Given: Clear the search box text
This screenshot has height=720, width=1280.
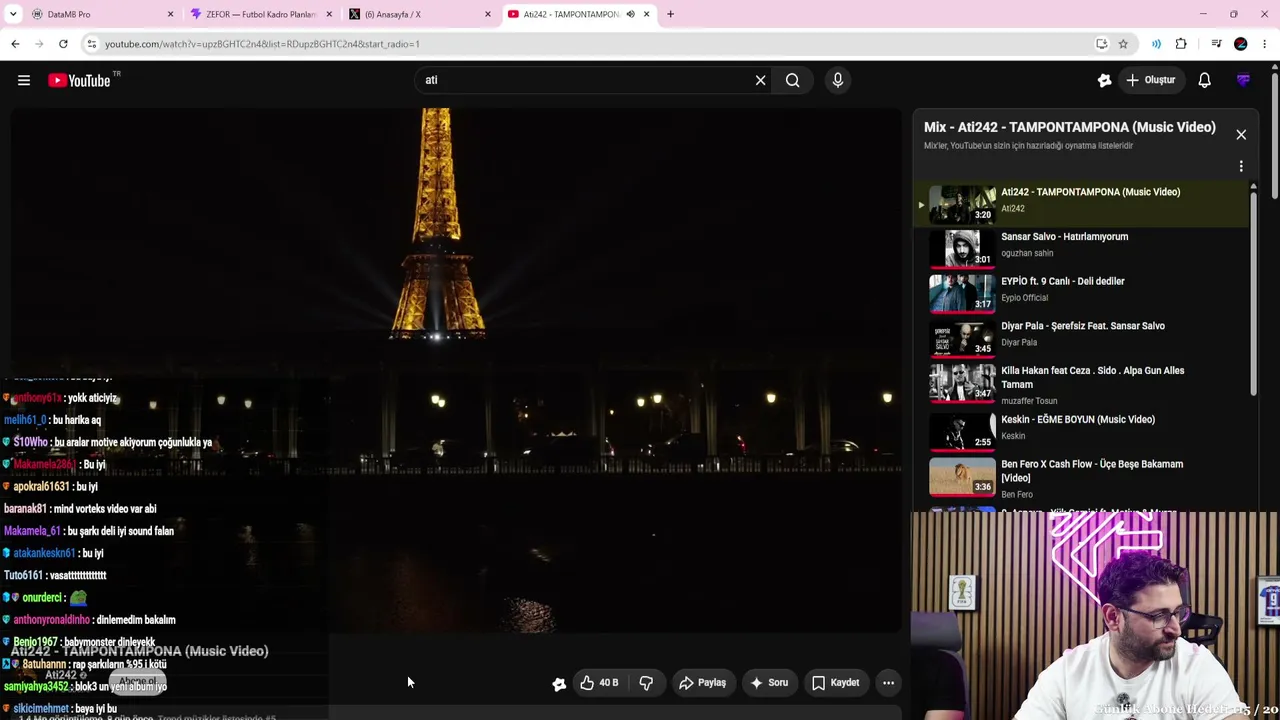Looking at the screenshot, I should (760, 80).
